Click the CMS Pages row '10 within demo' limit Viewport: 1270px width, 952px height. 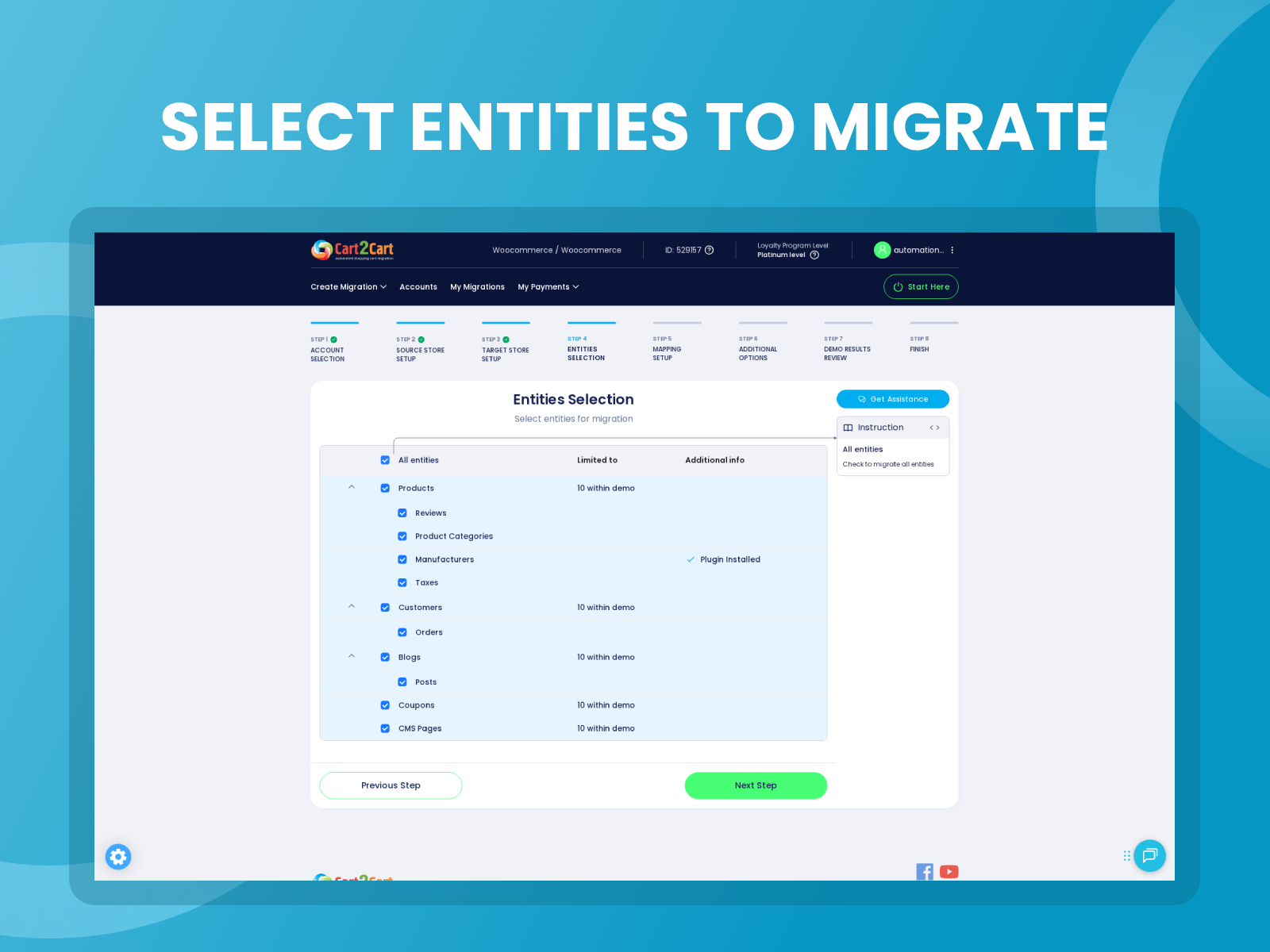pyautogui.click(x=606, y=728)
